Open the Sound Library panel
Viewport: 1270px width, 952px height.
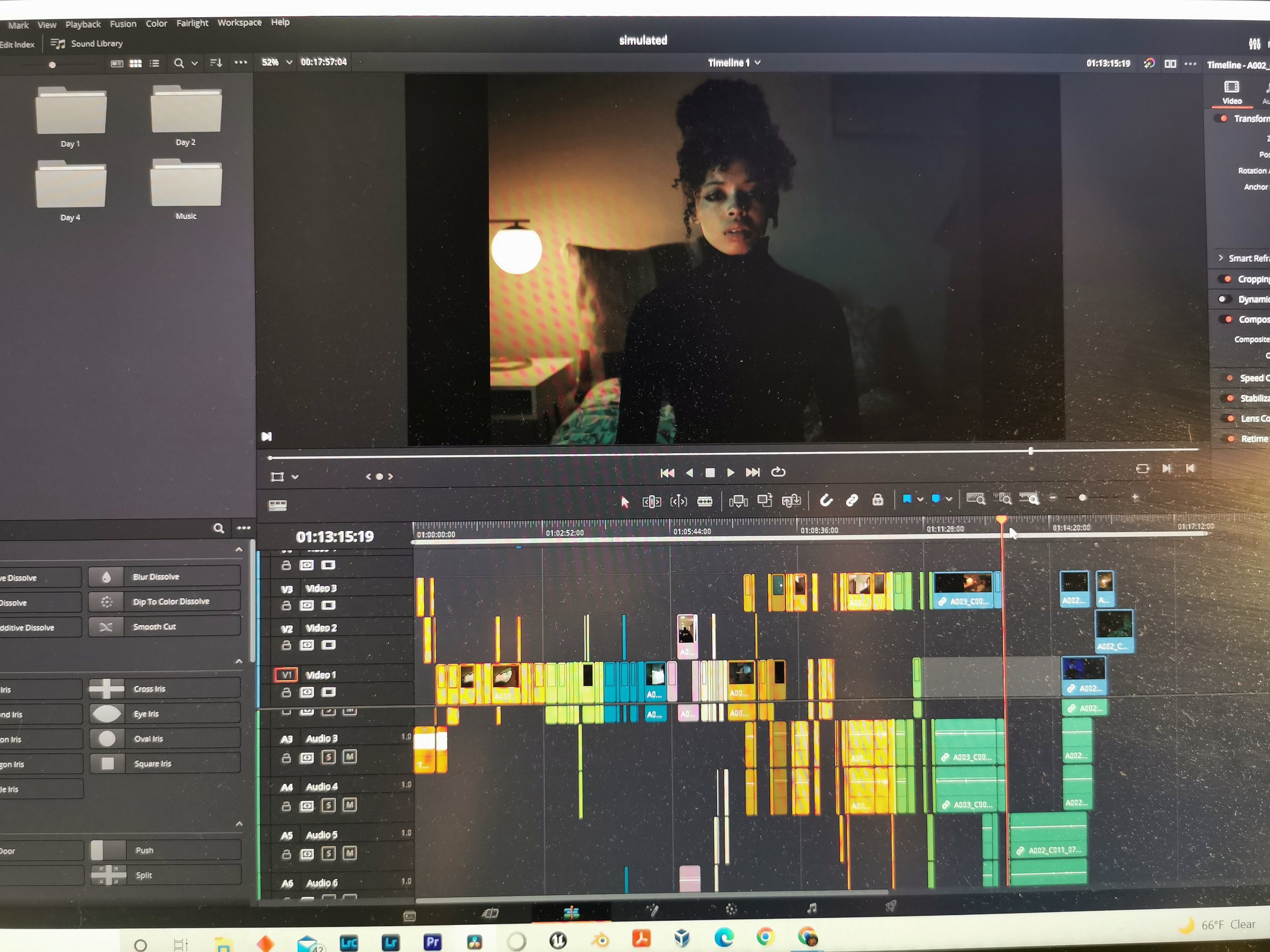tap(87, 44)
